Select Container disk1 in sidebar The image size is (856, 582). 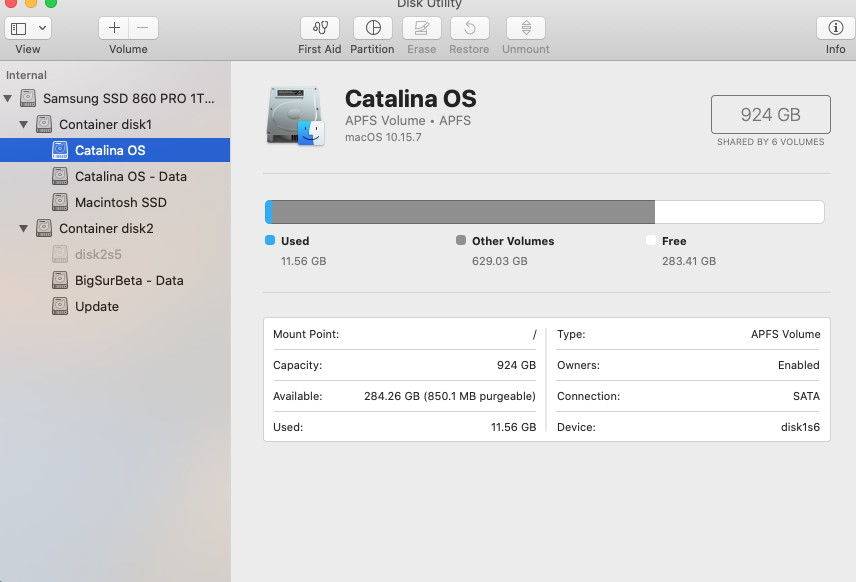115,124
